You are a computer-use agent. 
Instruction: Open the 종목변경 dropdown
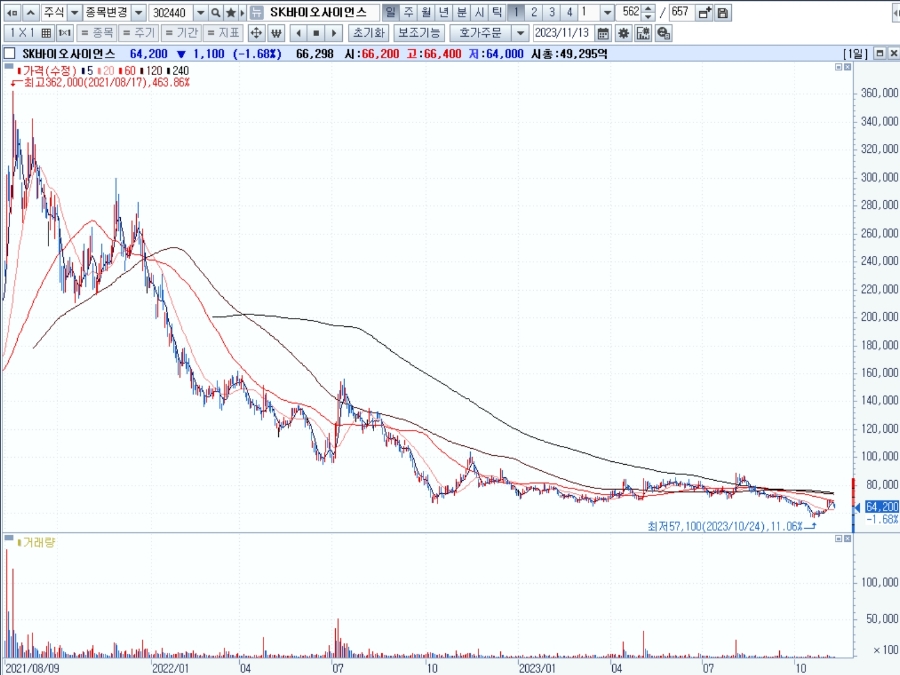(x=138, y=12)
